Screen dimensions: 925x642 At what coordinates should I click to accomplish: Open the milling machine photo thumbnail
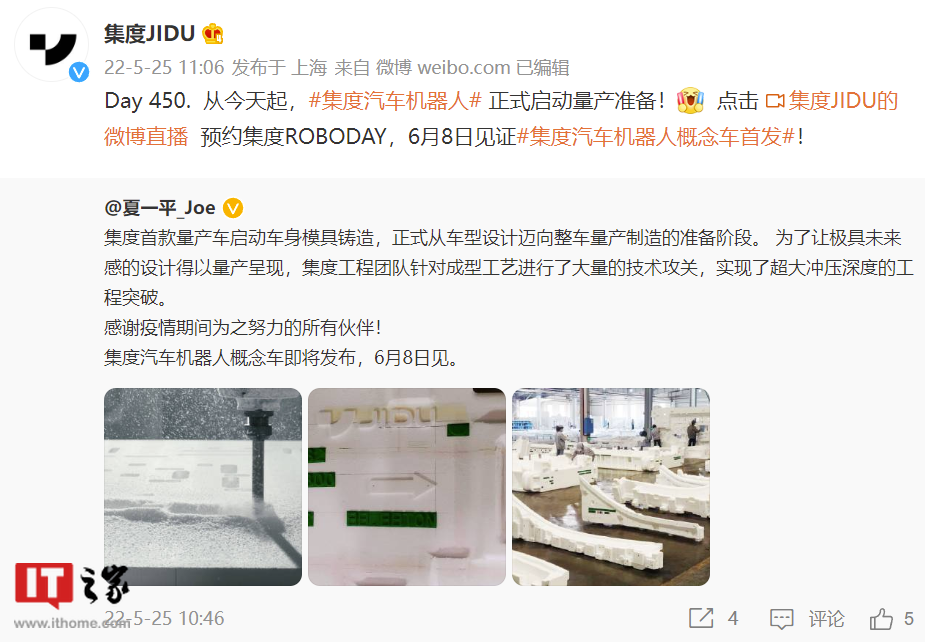tap(203, 487)
